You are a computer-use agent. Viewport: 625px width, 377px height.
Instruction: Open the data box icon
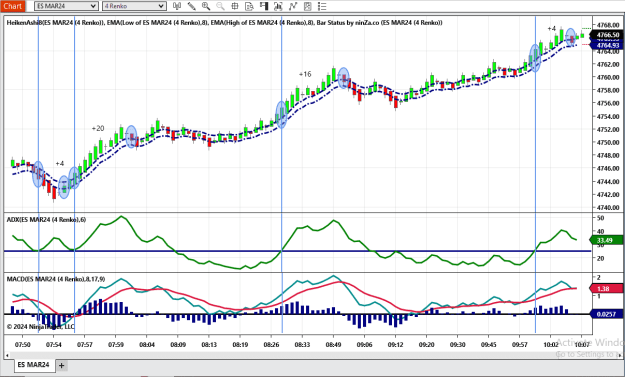tap(249, 6)
